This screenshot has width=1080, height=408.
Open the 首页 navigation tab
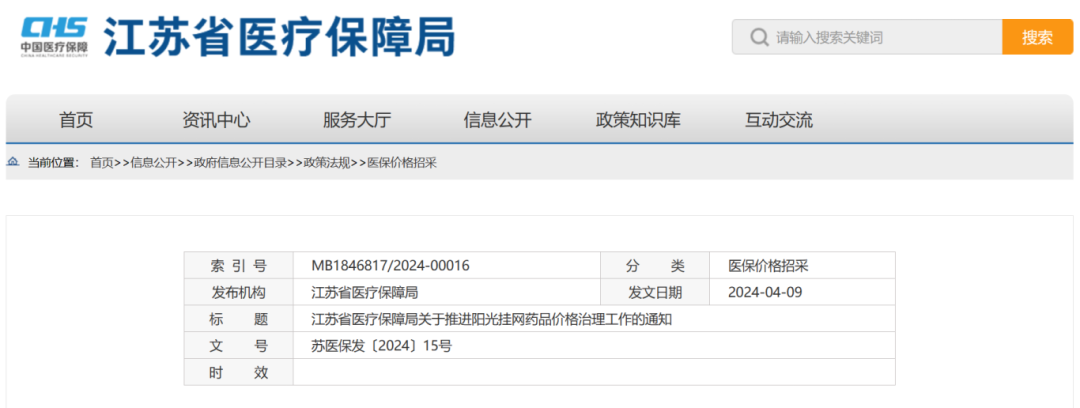76,120
